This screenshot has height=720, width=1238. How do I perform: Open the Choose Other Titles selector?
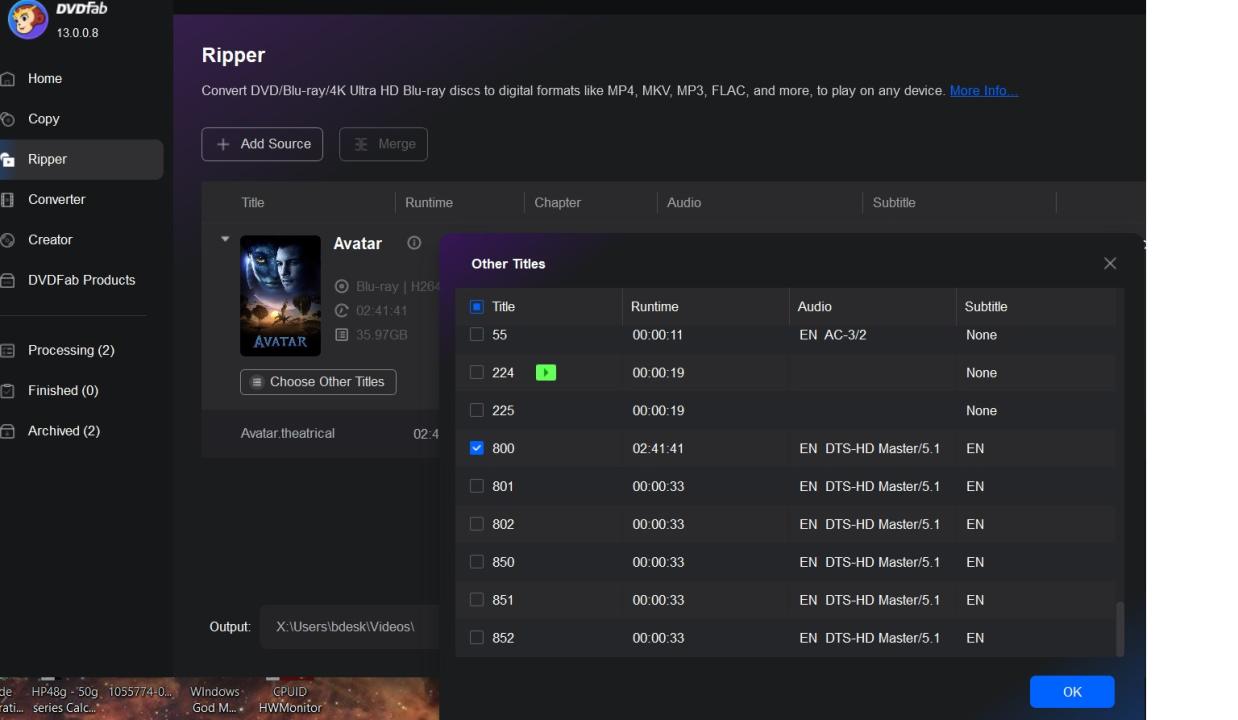pos(318,382)
